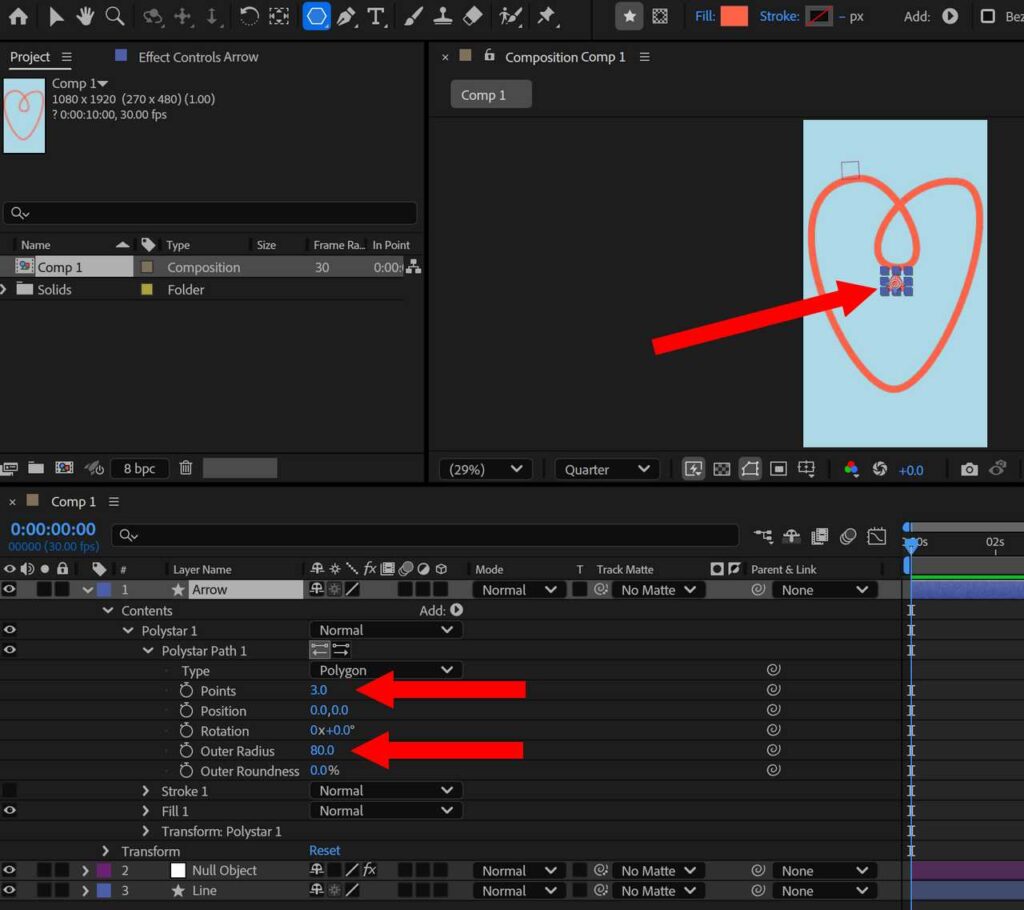Click the Comp 1 thumbnail in Project panel
The width and height of the screenshot is (1024, 910).
coord(24,116)
